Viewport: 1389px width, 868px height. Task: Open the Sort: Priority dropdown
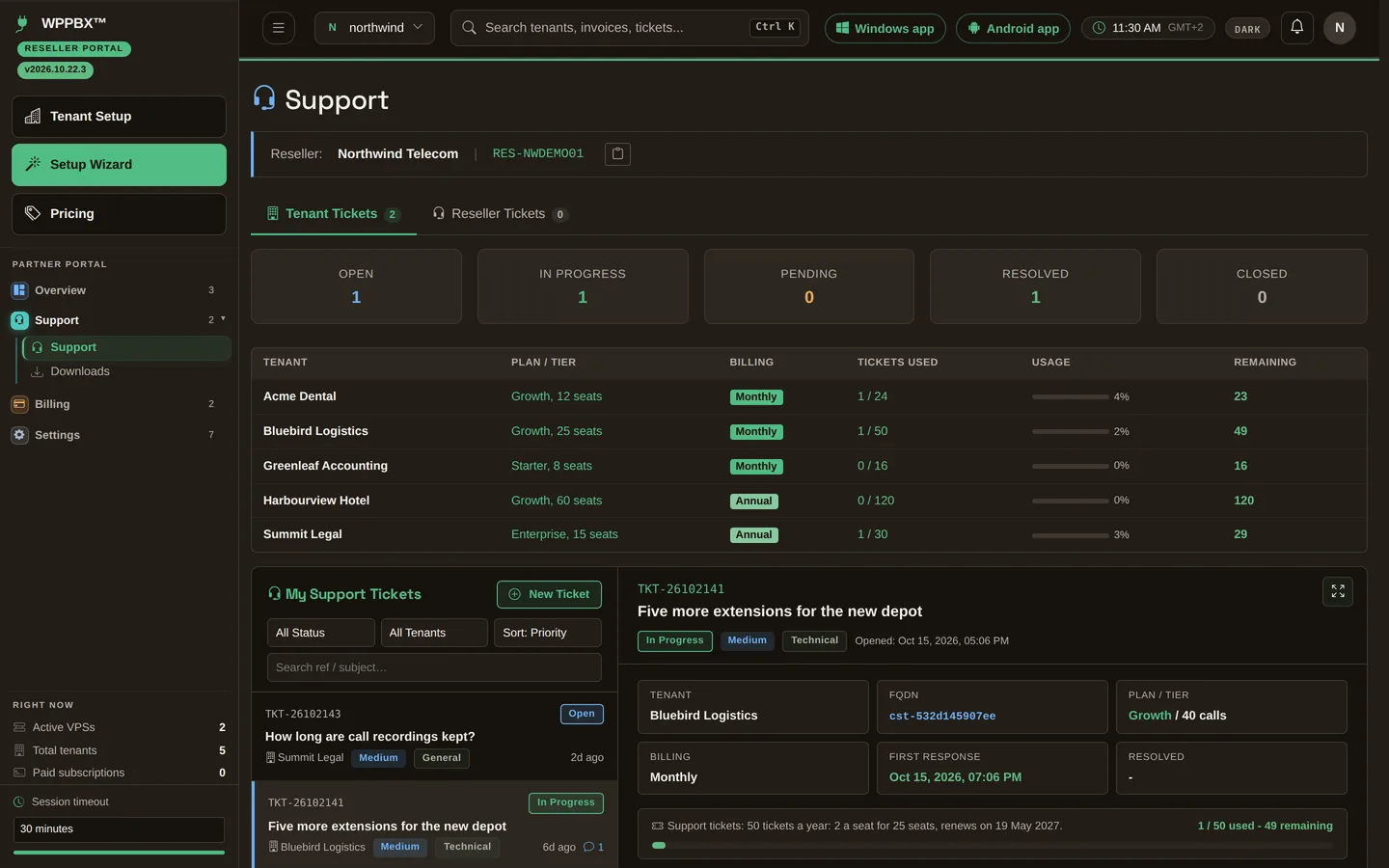(548, 633)
